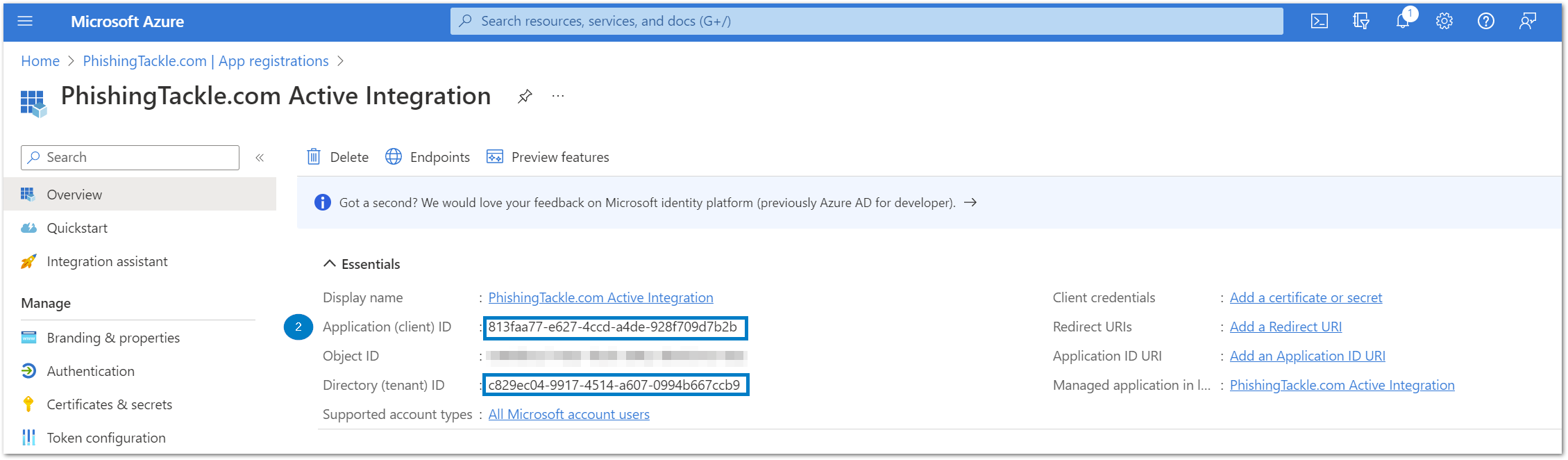This screenshot has width=1568, height=460.
Task: Click the Display name label
Action: 362,297
